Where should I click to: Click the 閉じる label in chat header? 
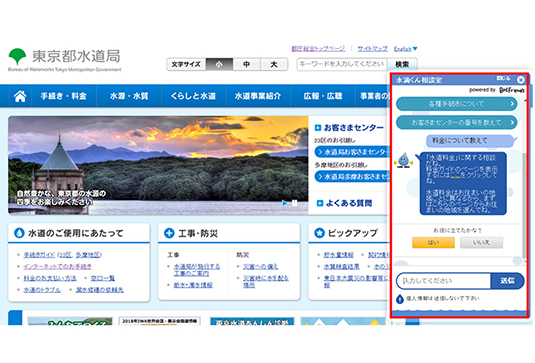pyautogui.click(x=504, y=78)
